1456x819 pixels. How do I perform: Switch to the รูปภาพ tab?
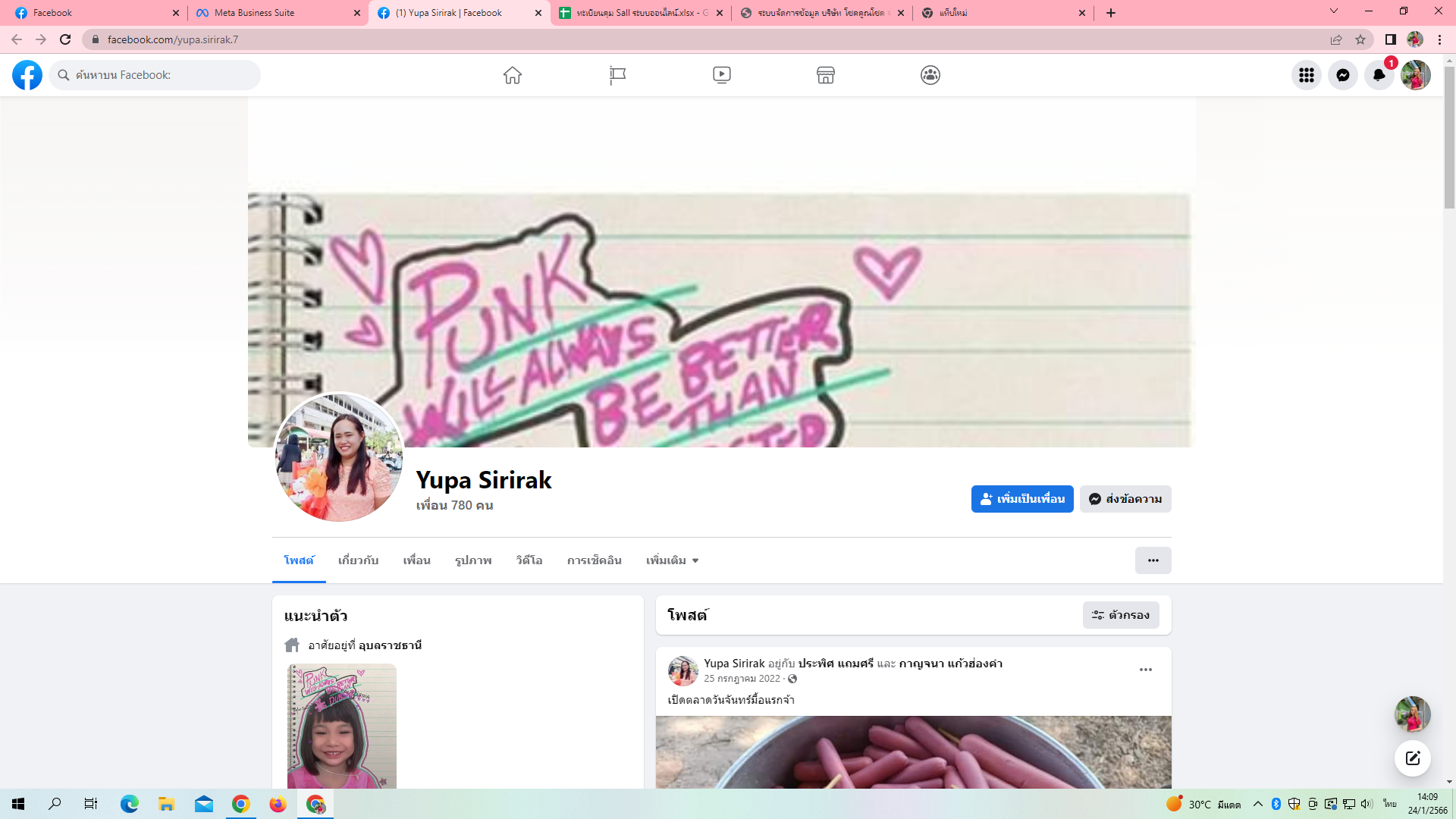473,560
